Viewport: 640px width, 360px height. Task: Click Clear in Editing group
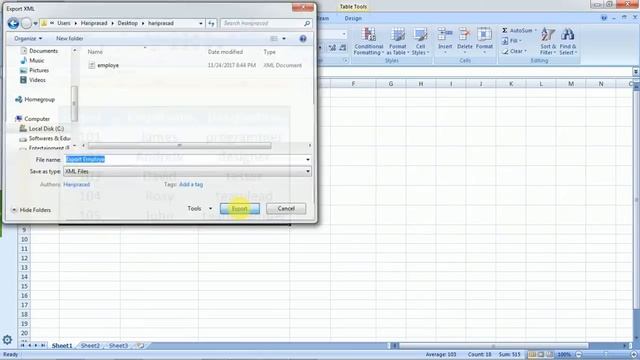514,51
